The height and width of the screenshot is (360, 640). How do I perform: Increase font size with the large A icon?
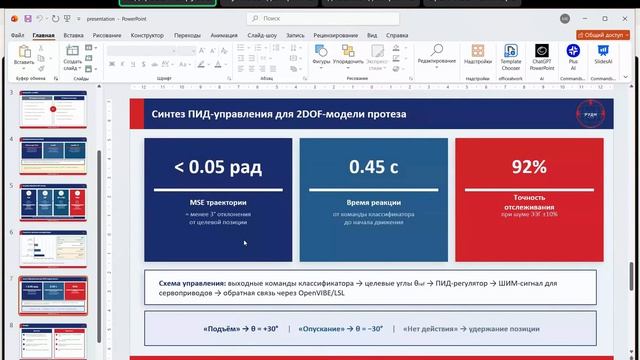202,51
